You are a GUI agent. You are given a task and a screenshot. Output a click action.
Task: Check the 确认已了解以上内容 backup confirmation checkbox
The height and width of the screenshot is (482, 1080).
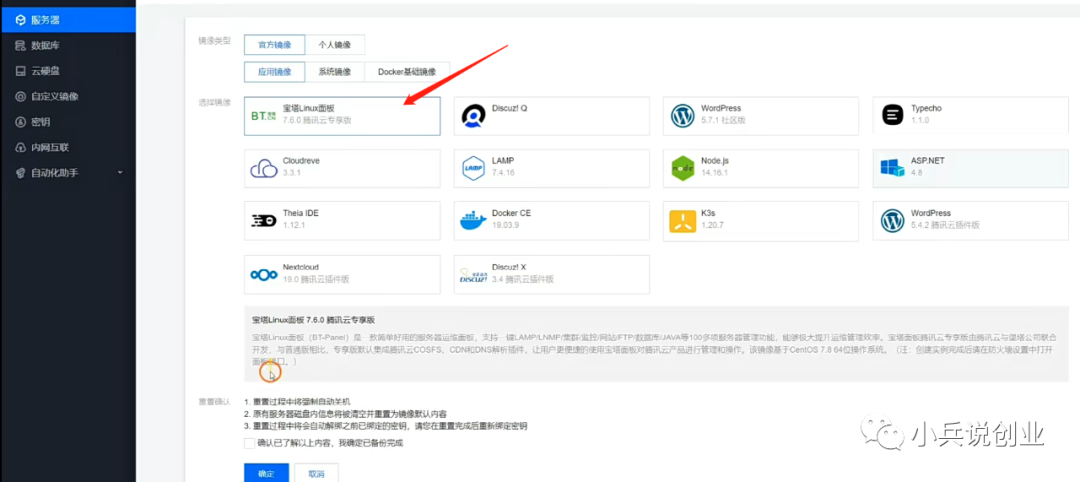pyautogui.click(x=249, y=443)
